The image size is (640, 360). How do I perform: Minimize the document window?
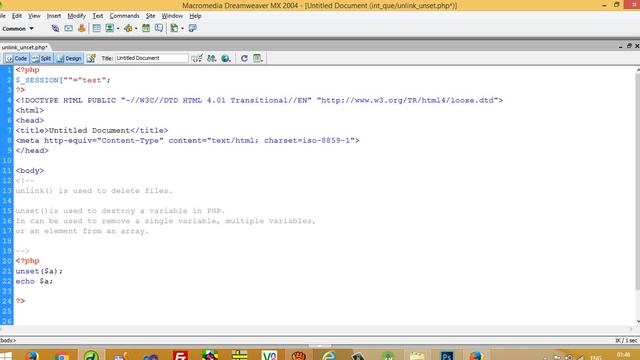620,46
